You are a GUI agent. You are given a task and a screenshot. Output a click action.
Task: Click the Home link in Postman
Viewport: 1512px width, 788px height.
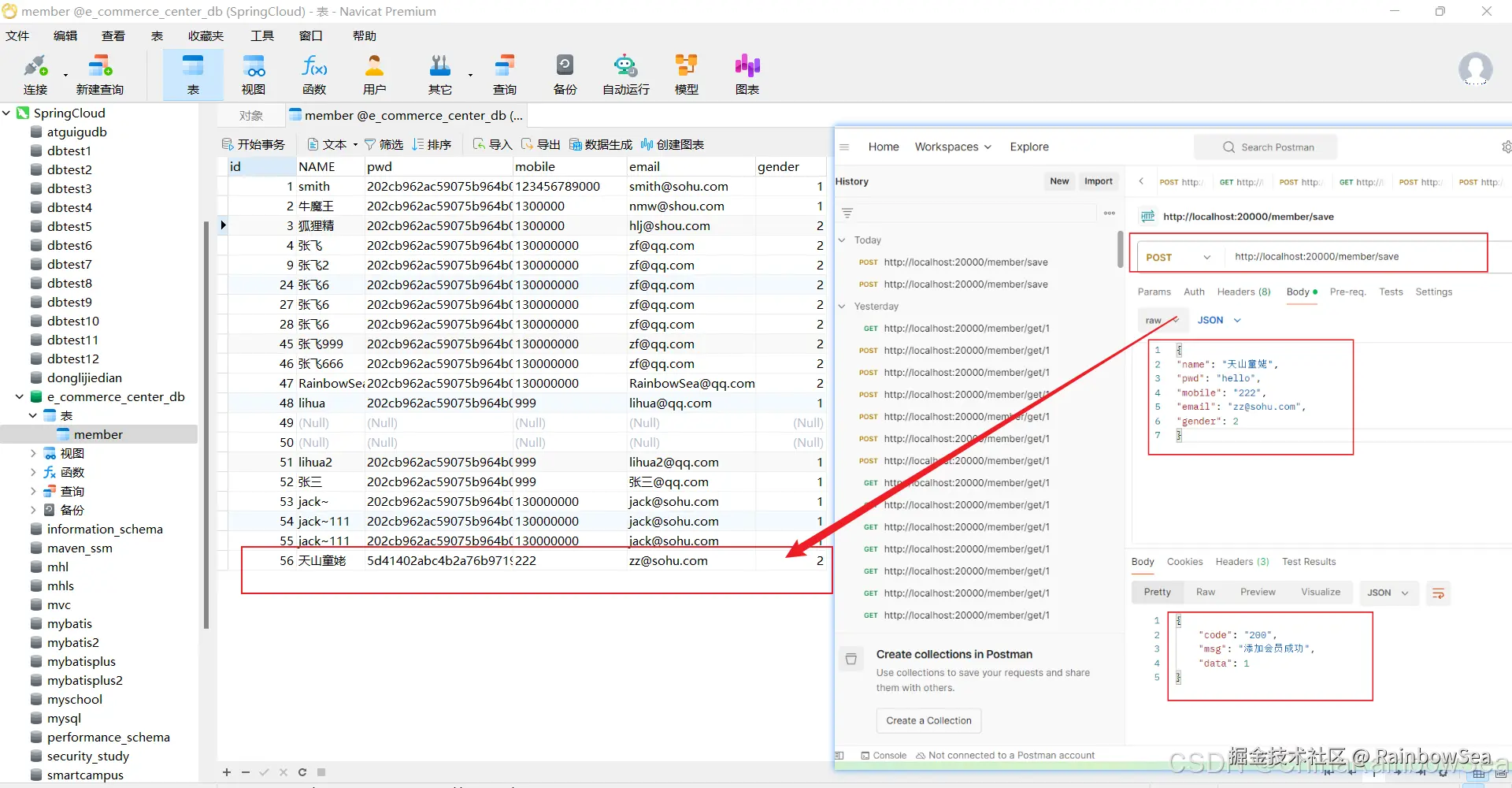(884, 147)
